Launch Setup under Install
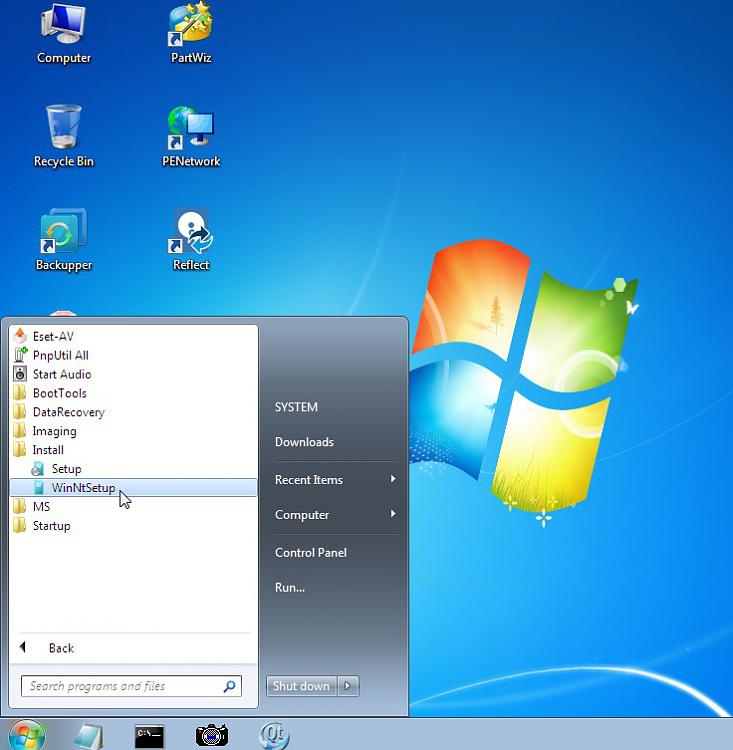The height and width of the screenshot is (750, 733). point(133,469)
